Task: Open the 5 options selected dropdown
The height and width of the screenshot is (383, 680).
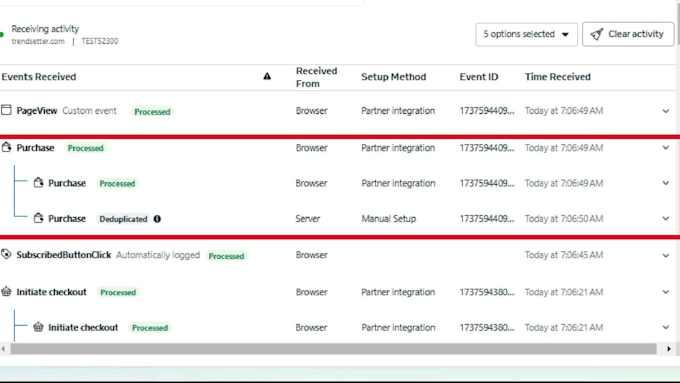Action: coord(526,34)
